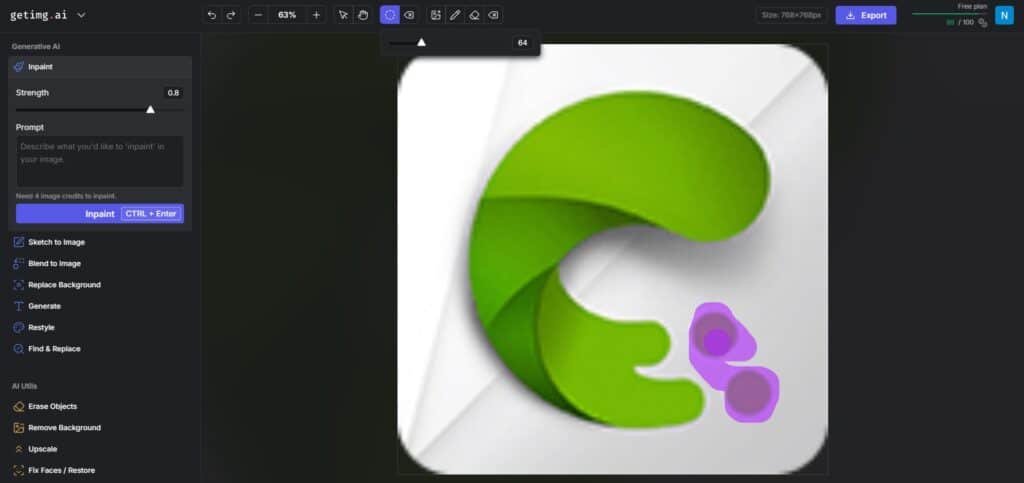This screenshot has width=1024, height=483.
Task: Click the redo arrow icon
Action: pos(231,15)
